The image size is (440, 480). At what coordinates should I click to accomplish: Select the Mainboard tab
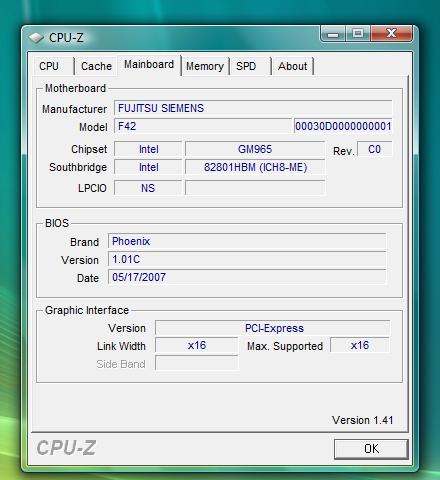[x=149, y=64]
